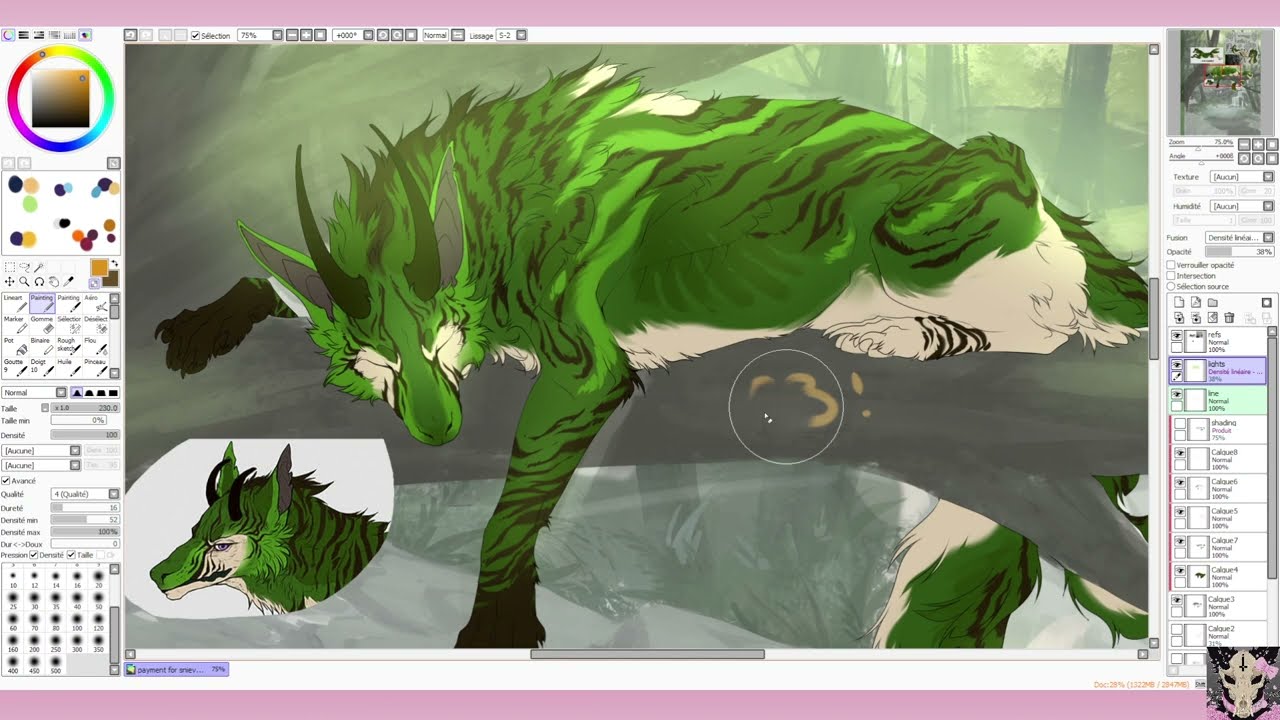Toggle the Sélection checkbox in toolbar
The image size is (1280, 720).
[x=195, y=35]
